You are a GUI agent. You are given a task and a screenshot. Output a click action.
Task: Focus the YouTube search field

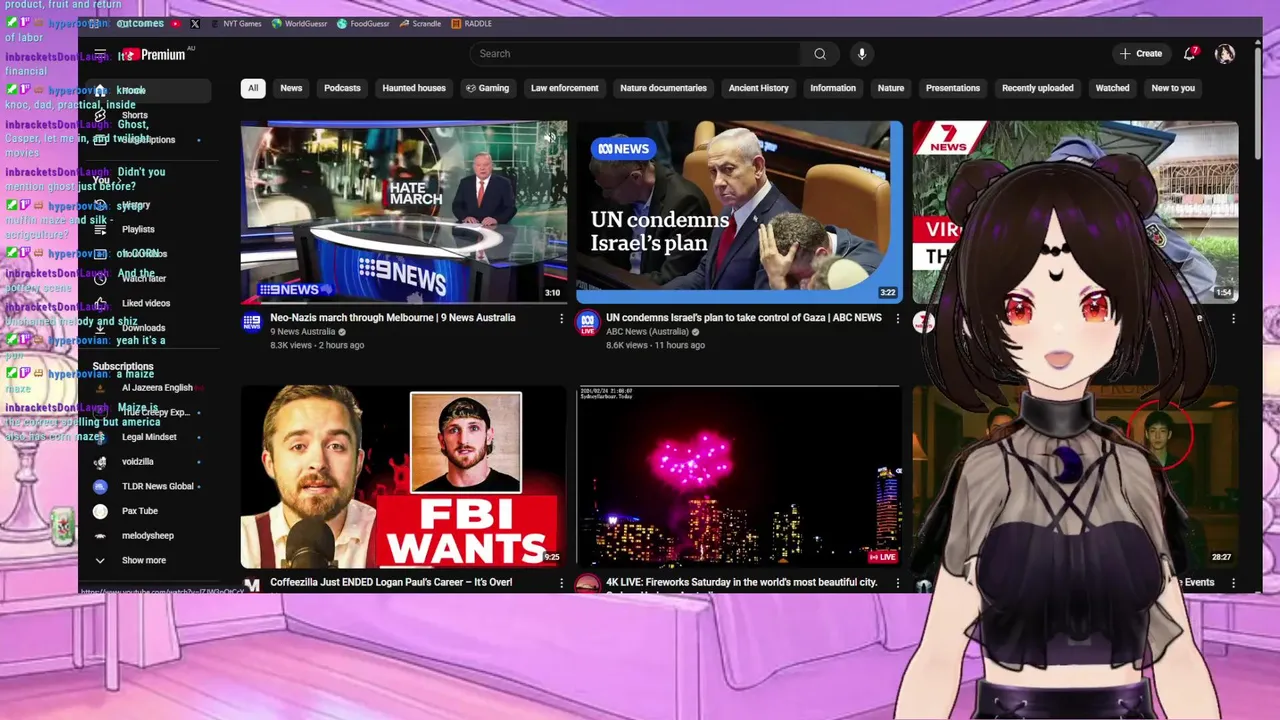638,54
